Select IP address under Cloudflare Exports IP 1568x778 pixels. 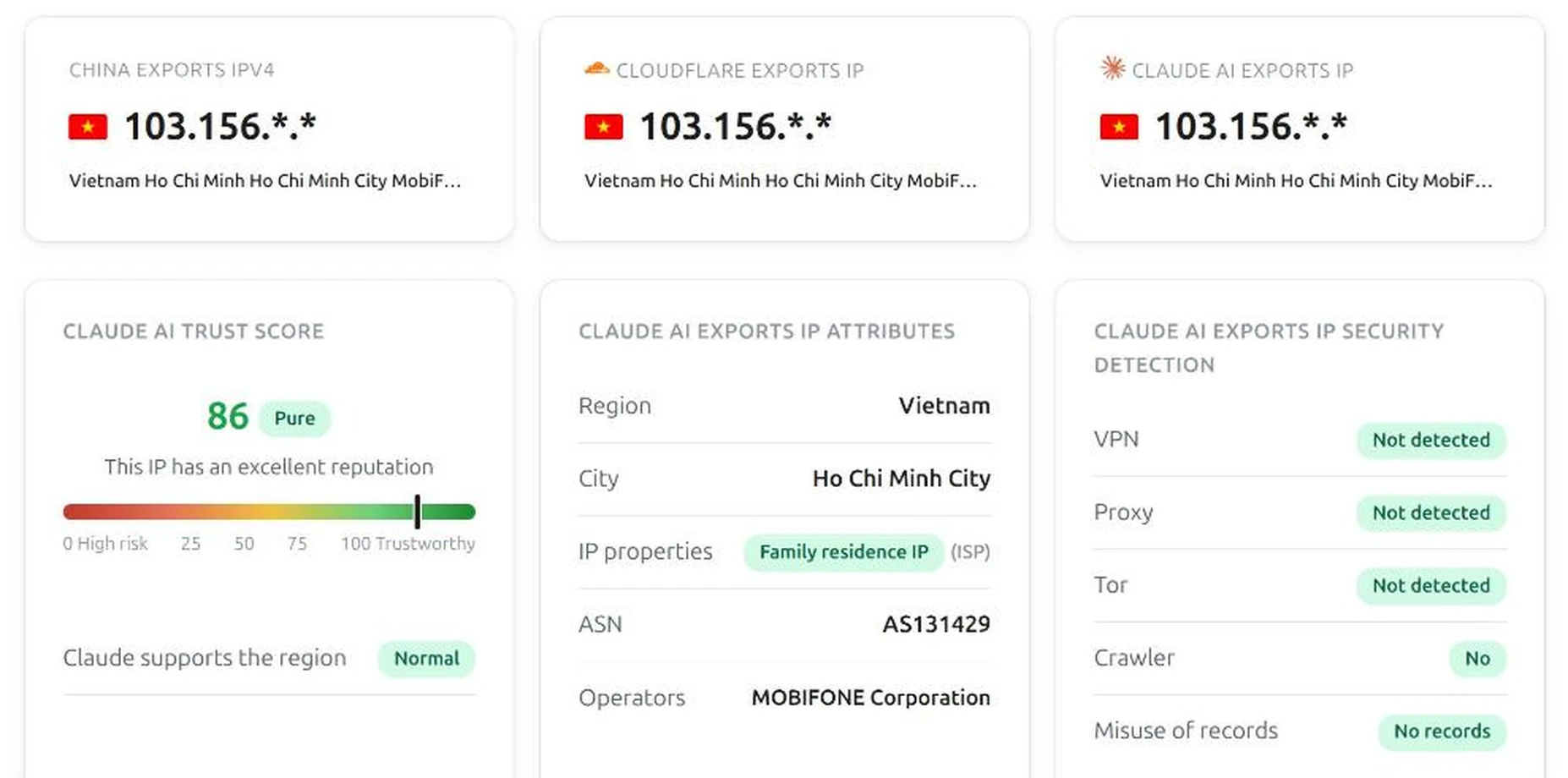(x=736, y=127)
